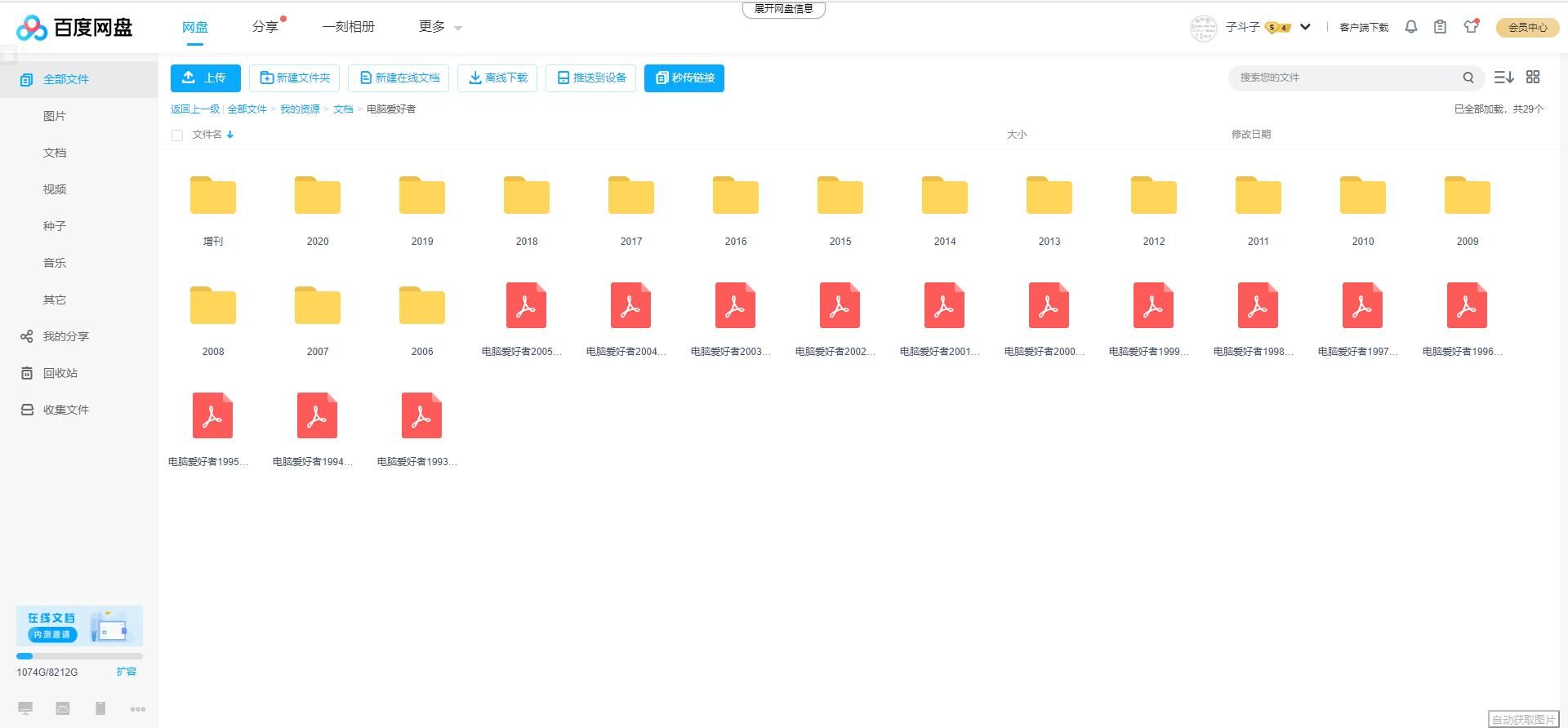The height and width of the screenshot is (728, 1568).
Task: Click the search magnifier icon
Action: click(1468, 78)
